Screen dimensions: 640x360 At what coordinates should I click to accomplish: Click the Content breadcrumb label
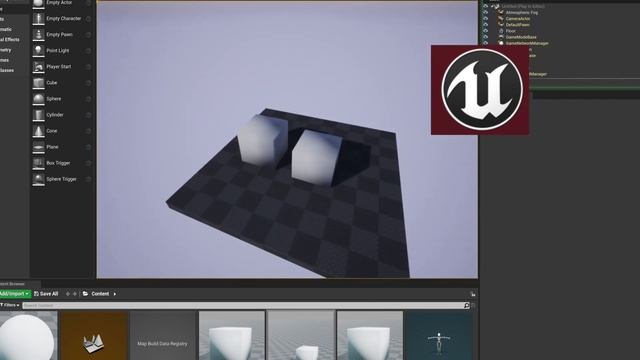(100, 294)
